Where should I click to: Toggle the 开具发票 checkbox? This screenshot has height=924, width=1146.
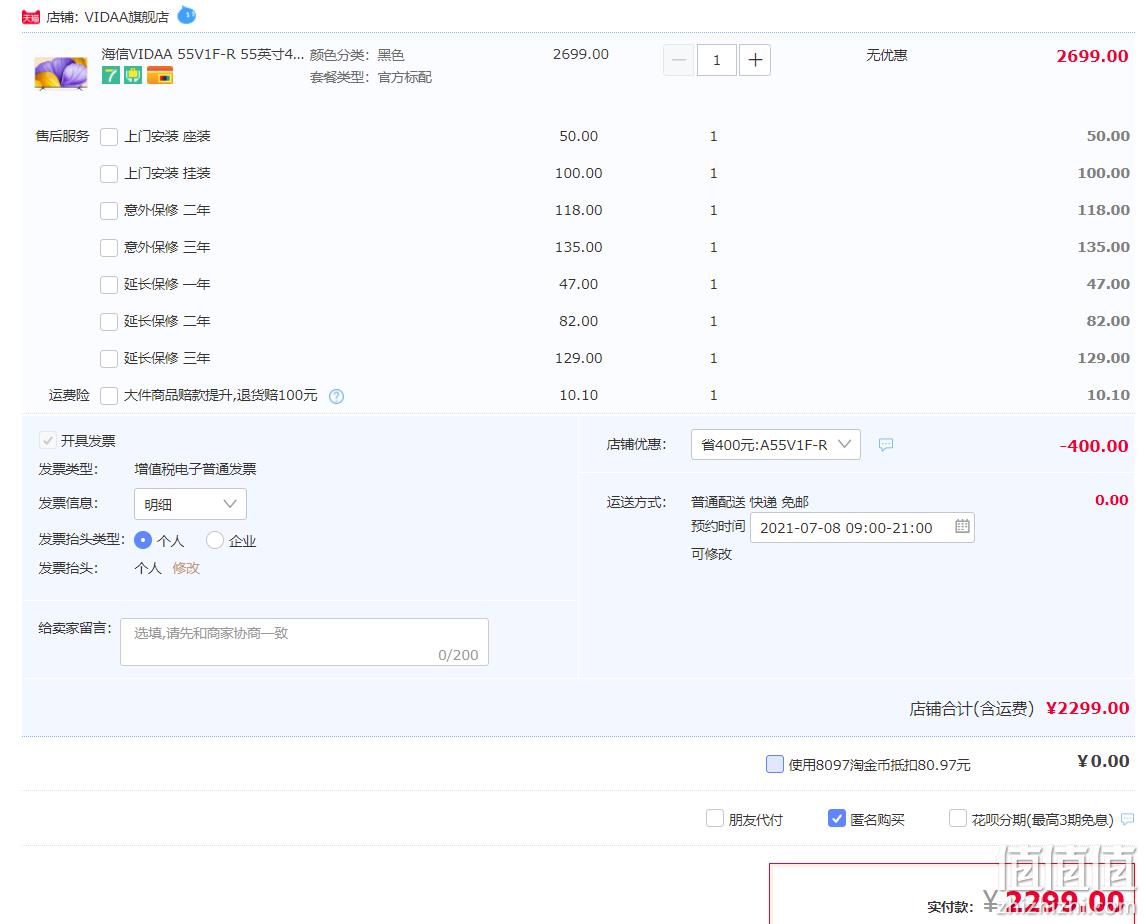pyautogui.click(x=48, y=441)
